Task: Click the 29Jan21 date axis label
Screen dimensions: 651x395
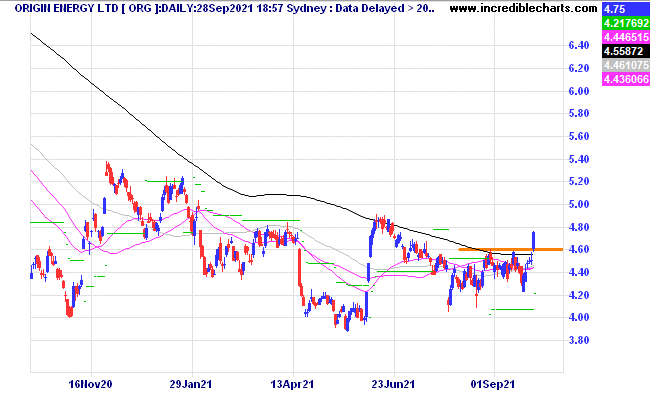Action: [x=191, y=384]
